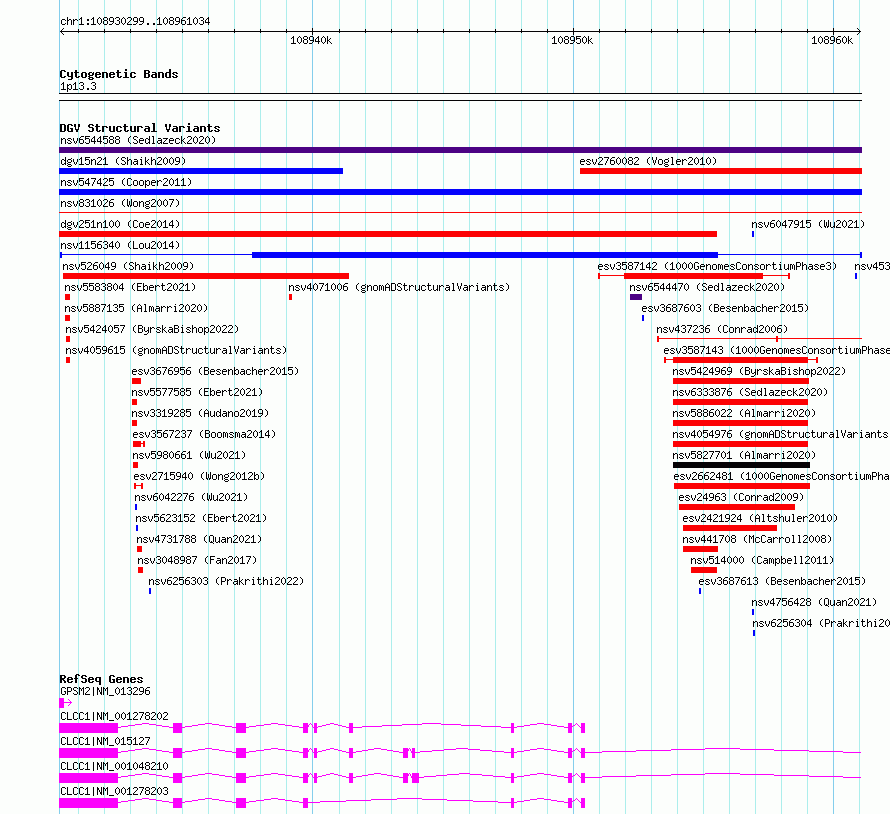Click esv3676956 (Besenbacher2015) label
Viewport: 890px width, 814px height.
(215, 371)
